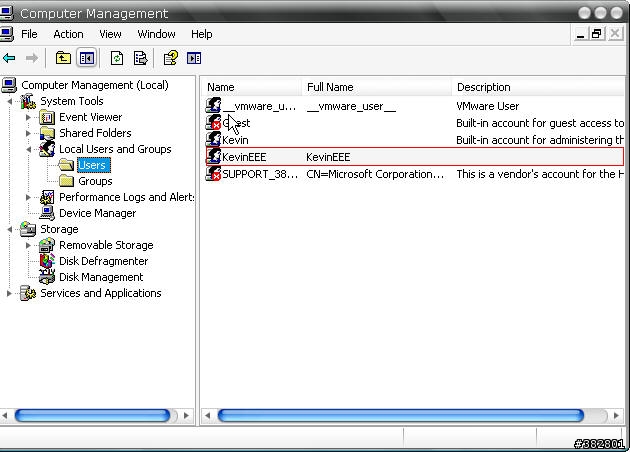Collapse the Local Users and Groups node
This screenshot has height=452, width=630.
[x=29, y=149]
